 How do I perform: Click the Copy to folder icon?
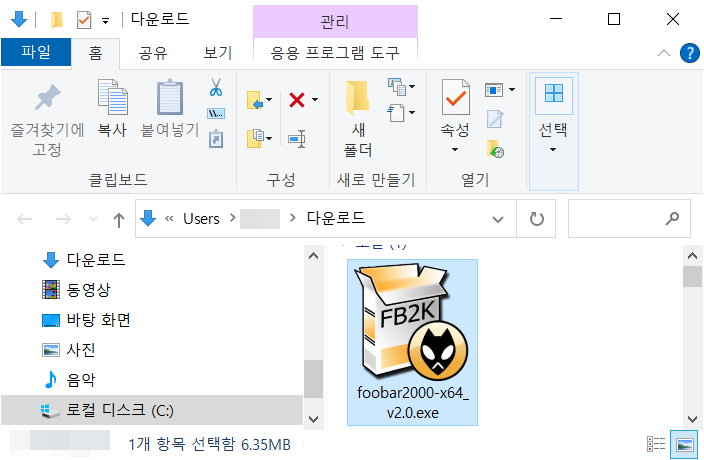[255, 138]
